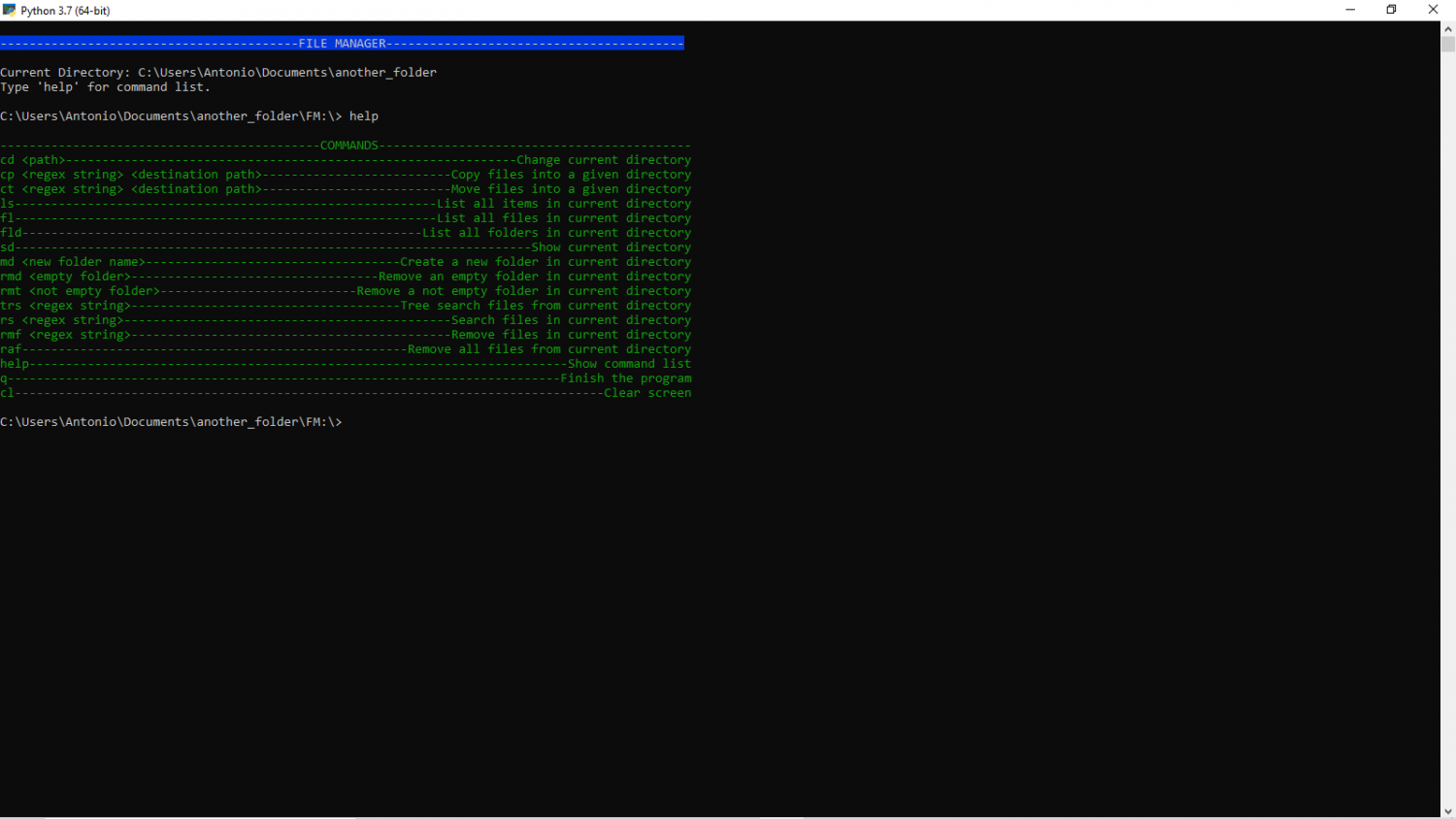
Task: Click the scrollbar up arrow
Action: click(1447, 28)
